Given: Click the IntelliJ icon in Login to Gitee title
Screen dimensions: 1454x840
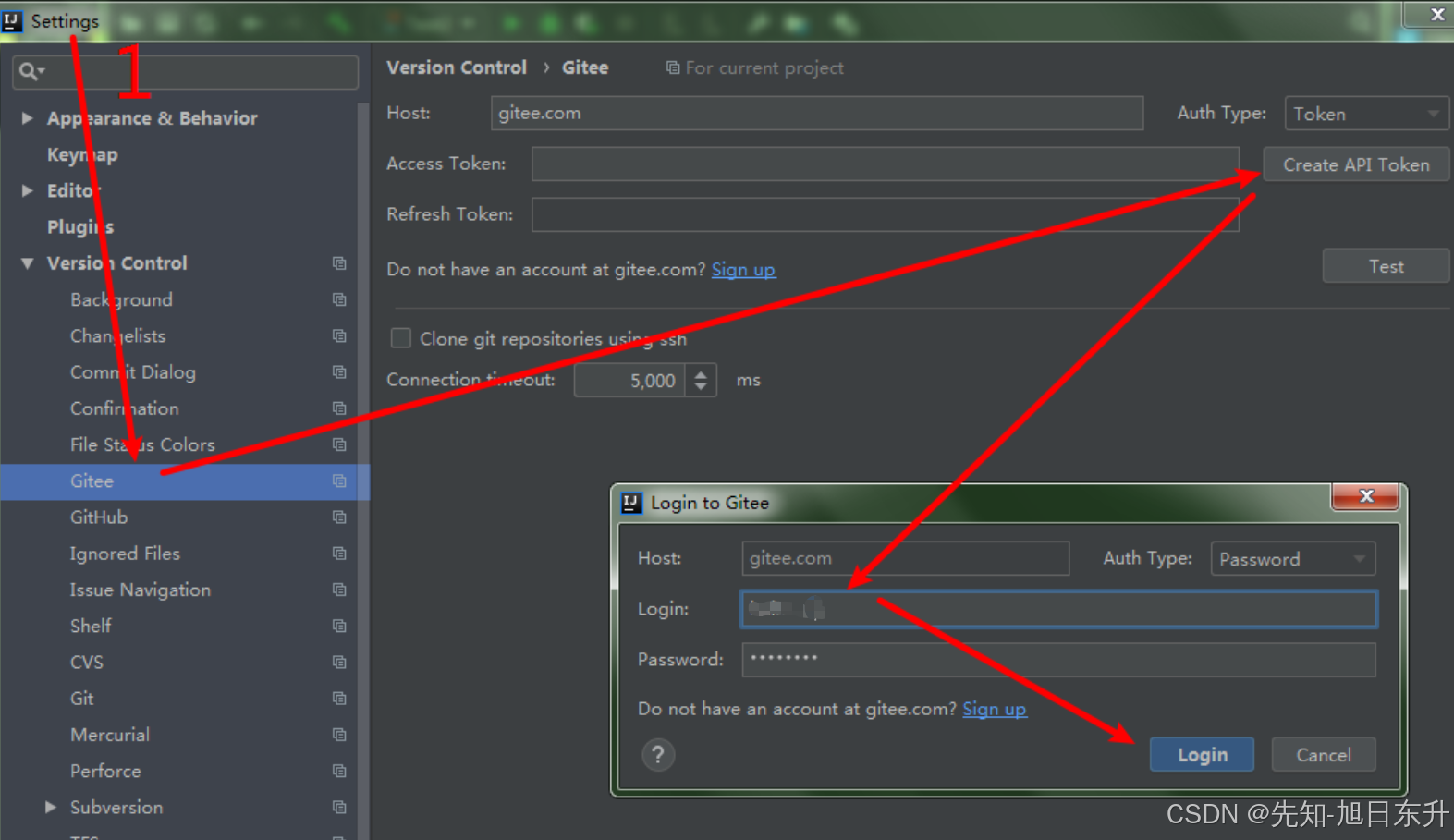Looking at the screenshot, I should click(631, 503).
